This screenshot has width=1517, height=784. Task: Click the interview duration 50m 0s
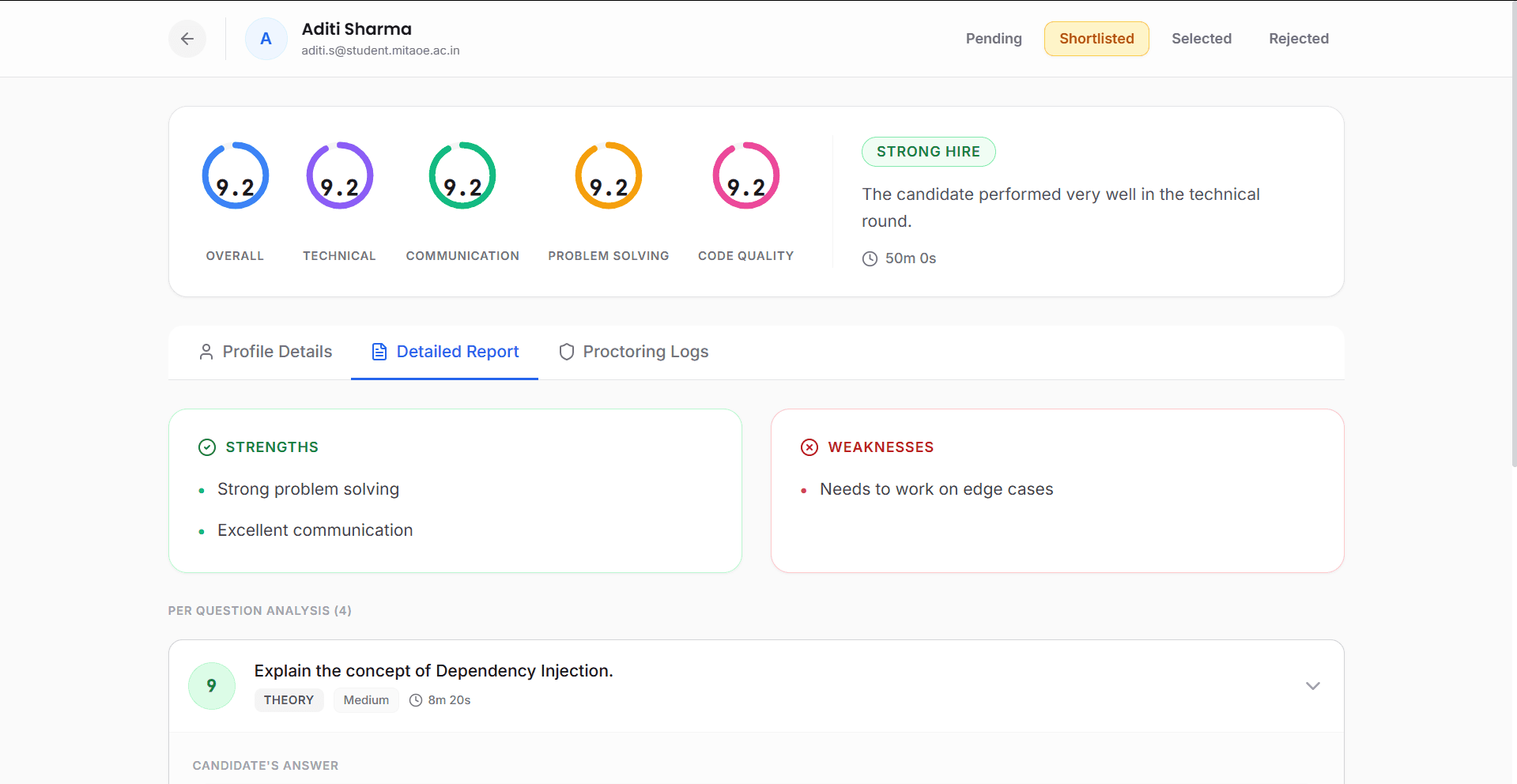point(911,258)
